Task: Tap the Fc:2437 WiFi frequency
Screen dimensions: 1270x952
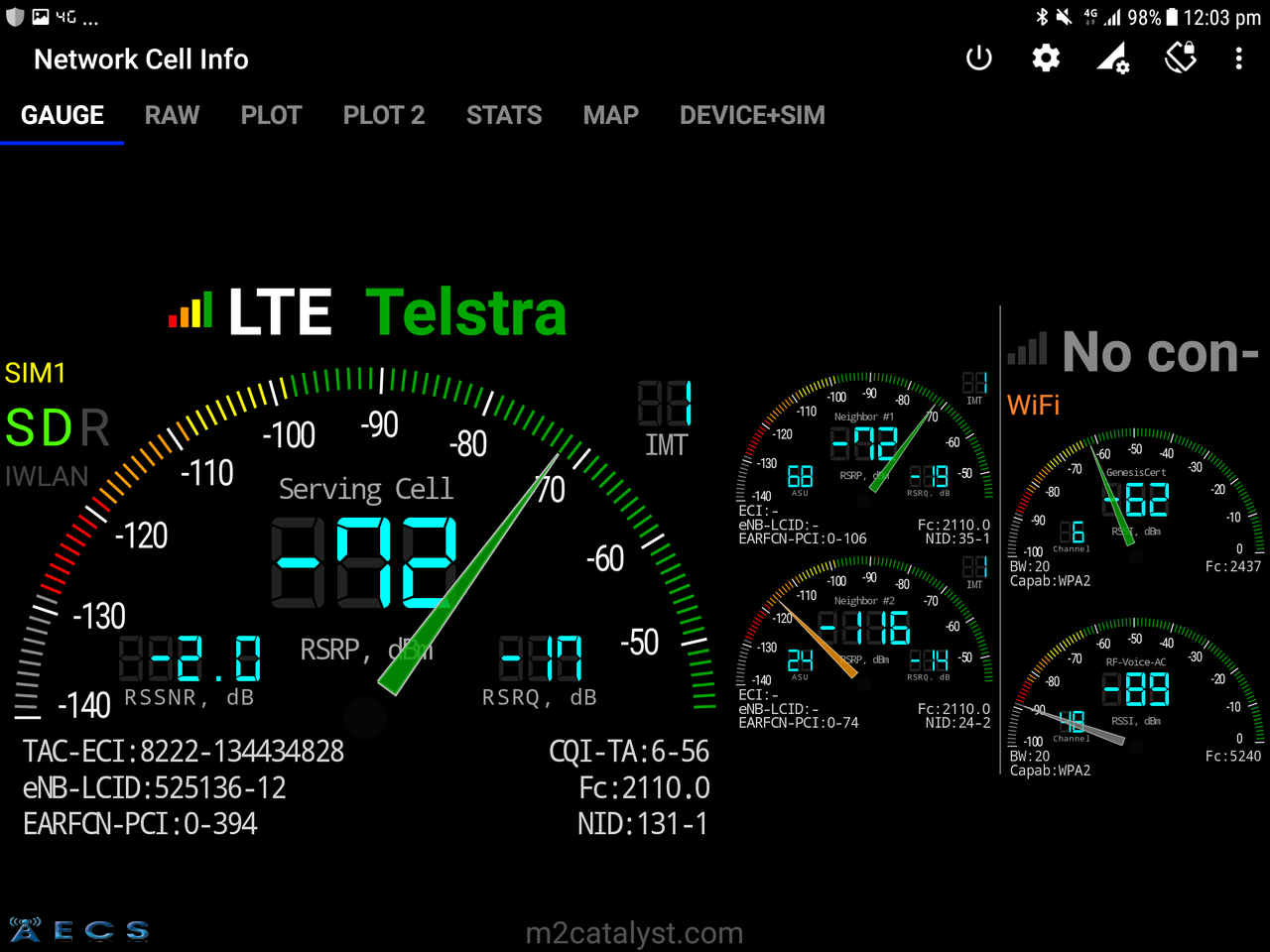Action: point(1233,566)
